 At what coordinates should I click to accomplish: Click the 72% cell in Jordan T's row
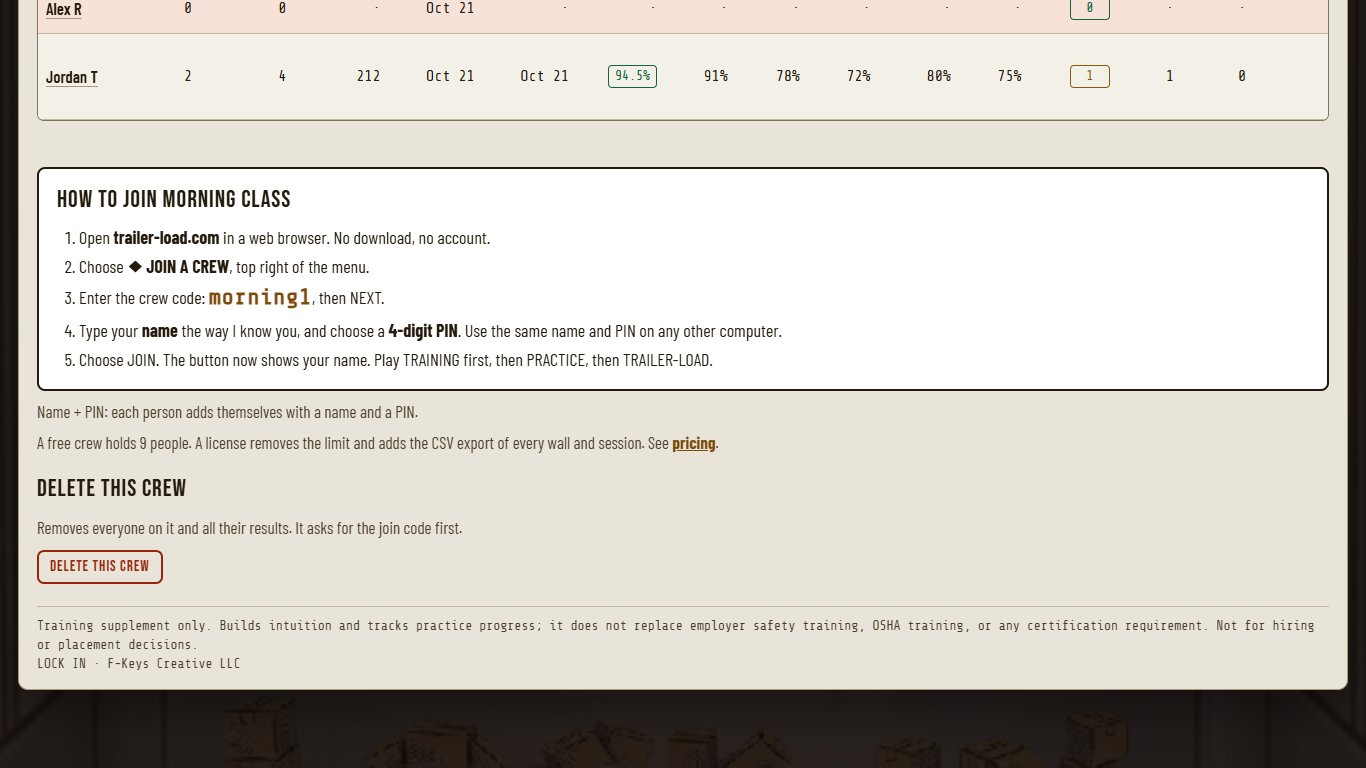pos(858,76)
